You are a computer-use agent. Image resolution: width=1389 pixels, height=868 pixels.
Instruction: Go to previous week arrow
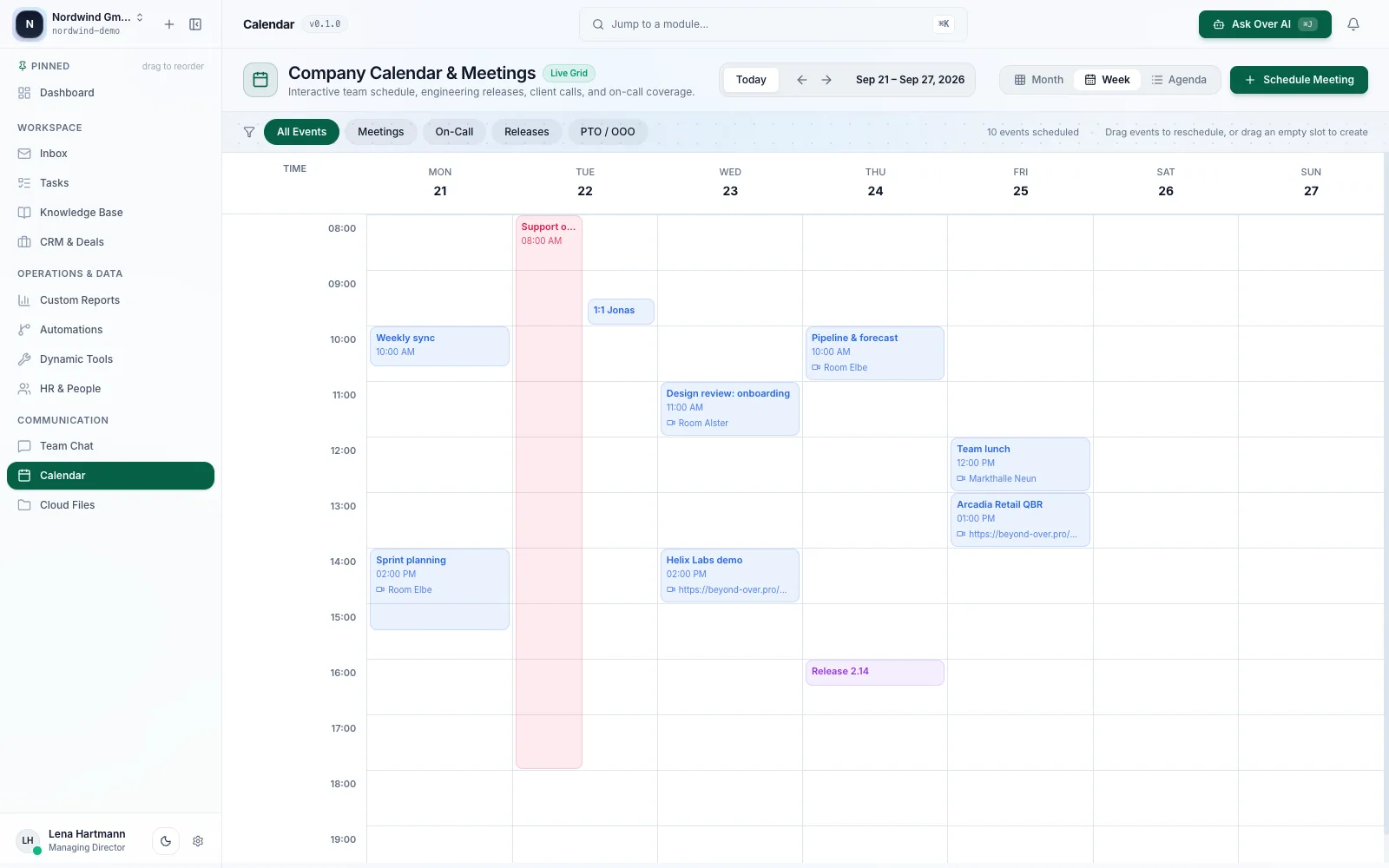click(802, 80)
